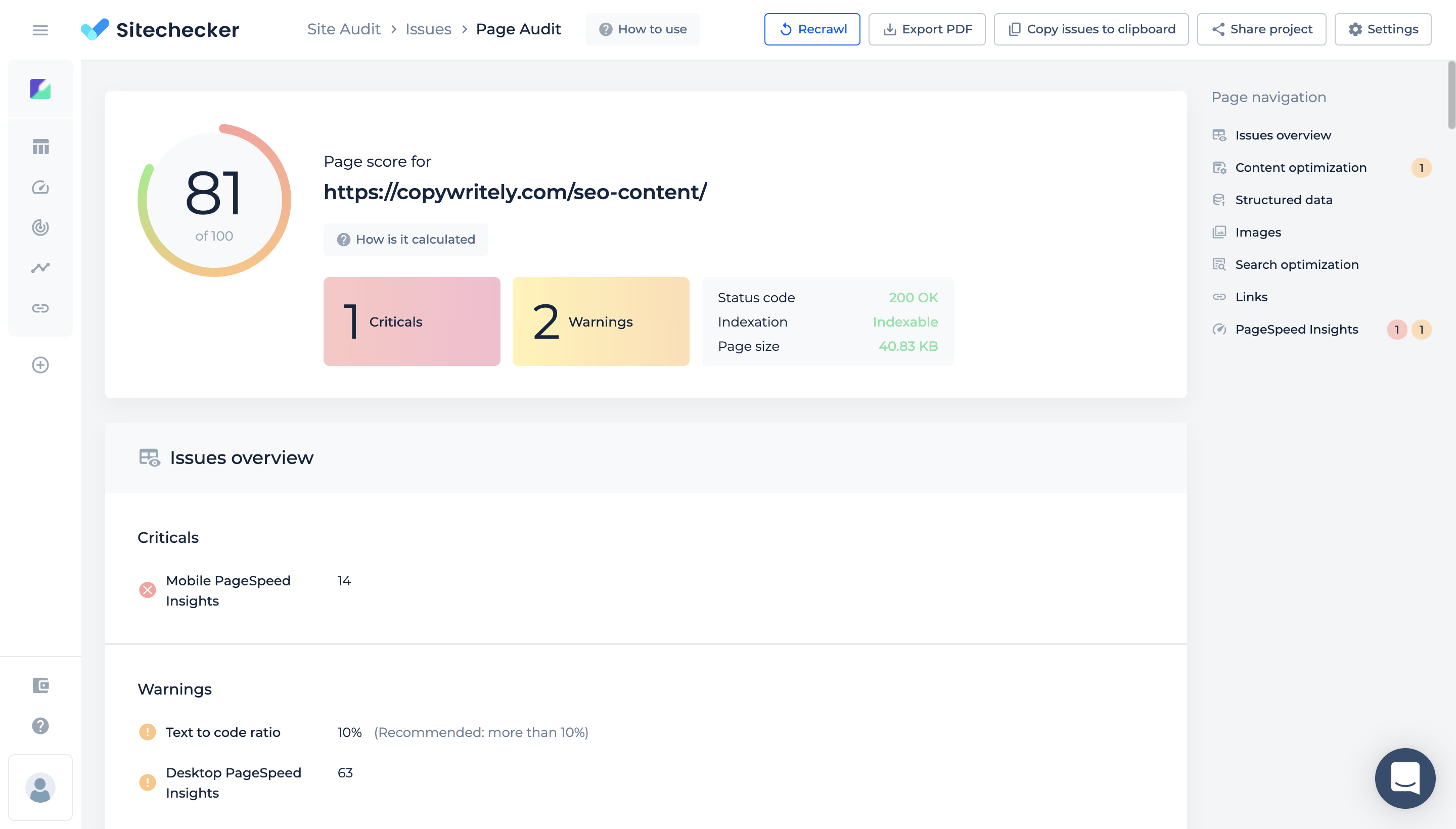Screen dimensions: 1456x829
Task: Click the 2 Warnings card
Action: click(x=601, y=321)
